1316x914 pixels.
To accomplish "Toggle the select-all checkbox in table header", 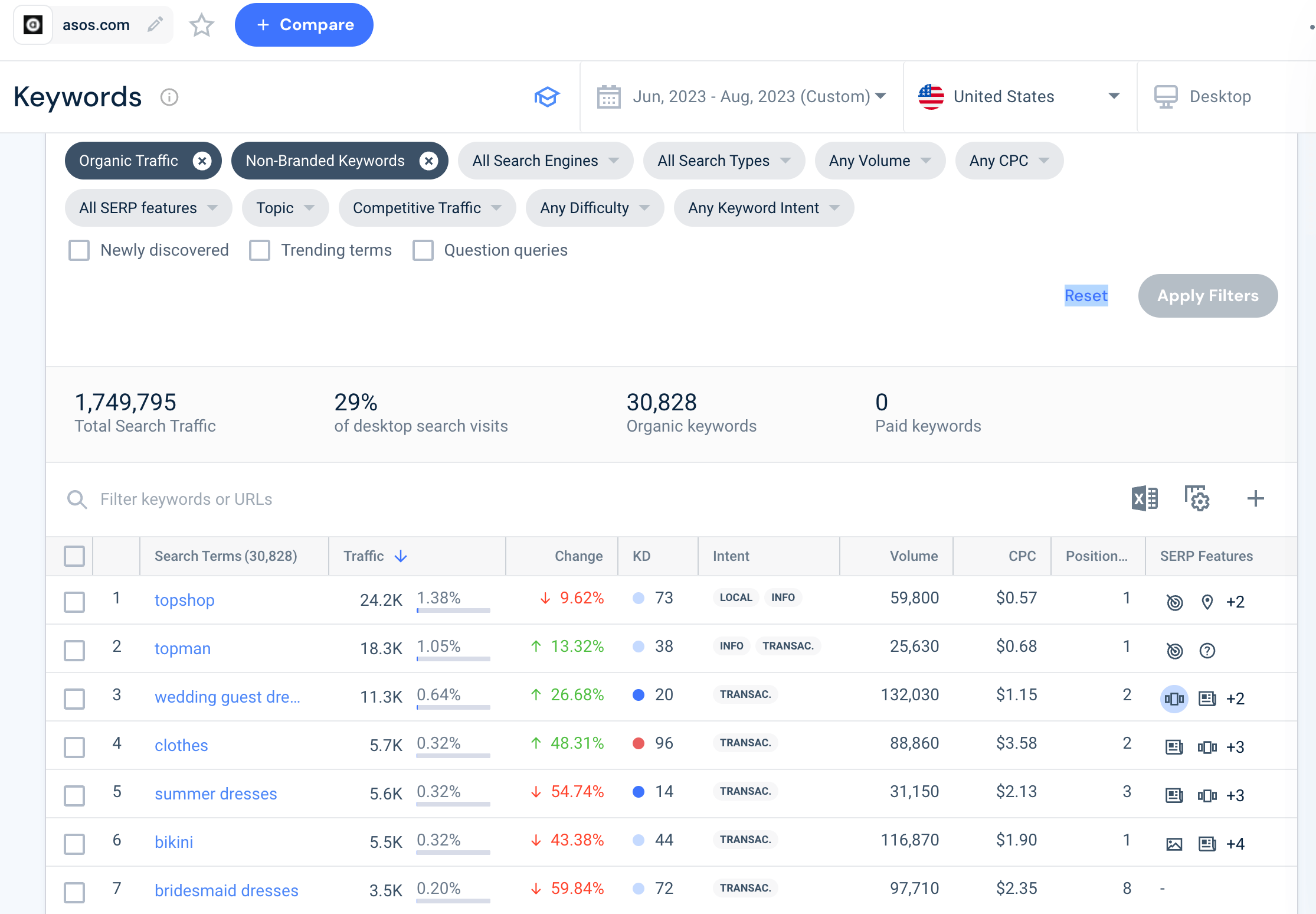I will click(74, 556).
